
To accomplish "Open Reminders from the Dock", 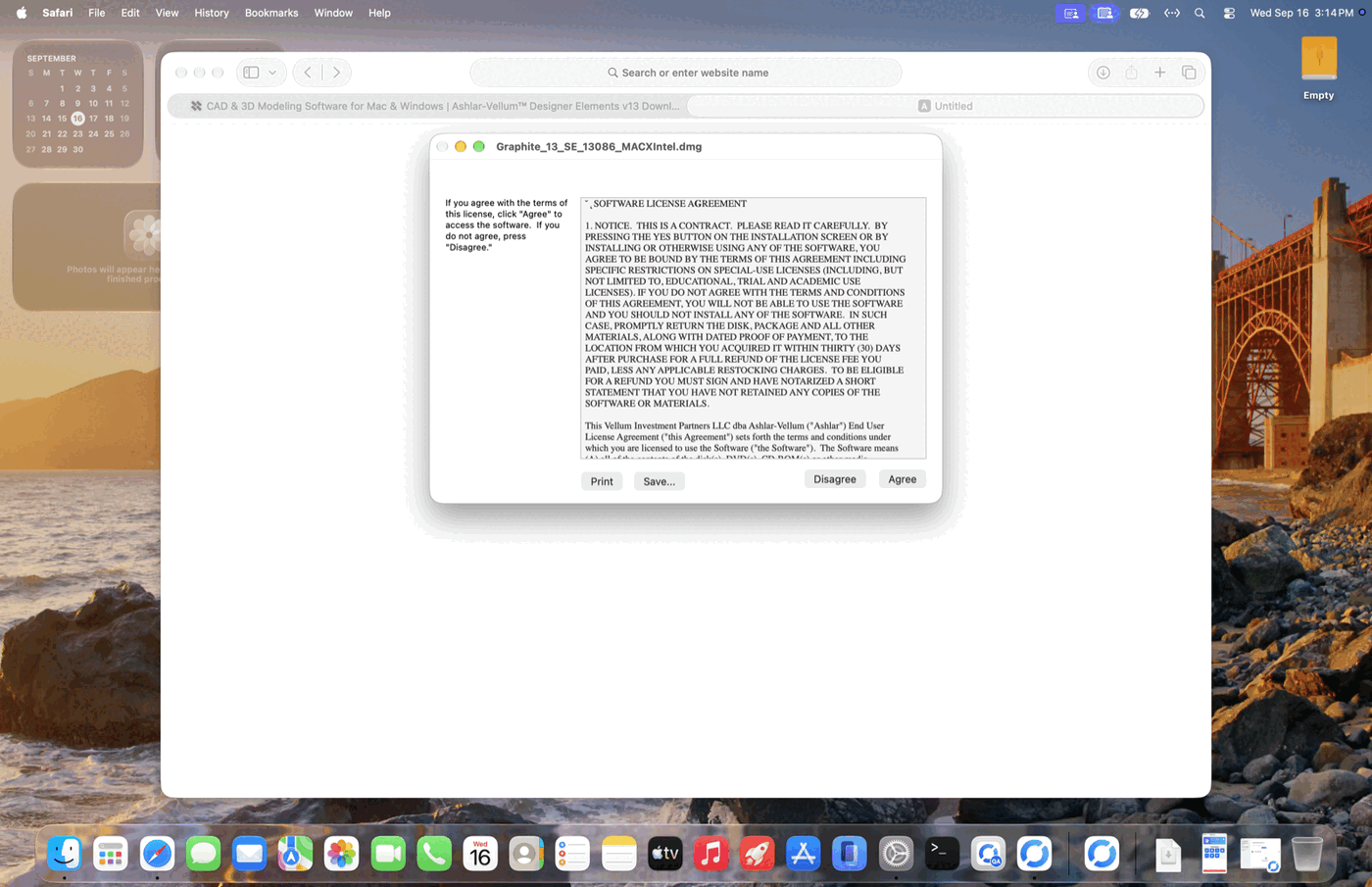I will [572, 854].
